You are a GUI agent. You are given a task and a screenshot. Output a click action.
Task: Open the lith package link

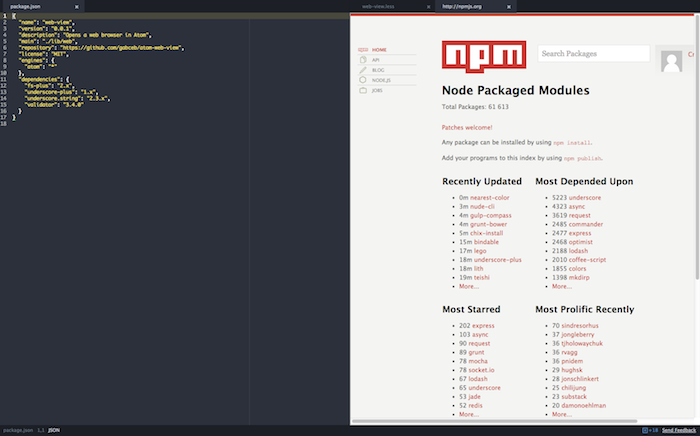pyautogui.click(x=479, y=269)
